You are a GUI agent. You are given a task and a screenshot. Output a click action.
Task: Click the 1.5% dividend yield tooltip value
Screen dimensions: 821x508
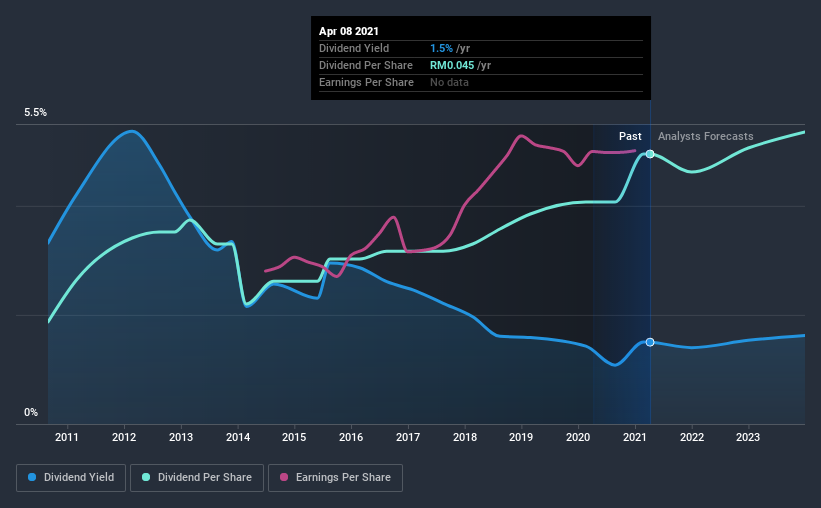click(441, 48)
